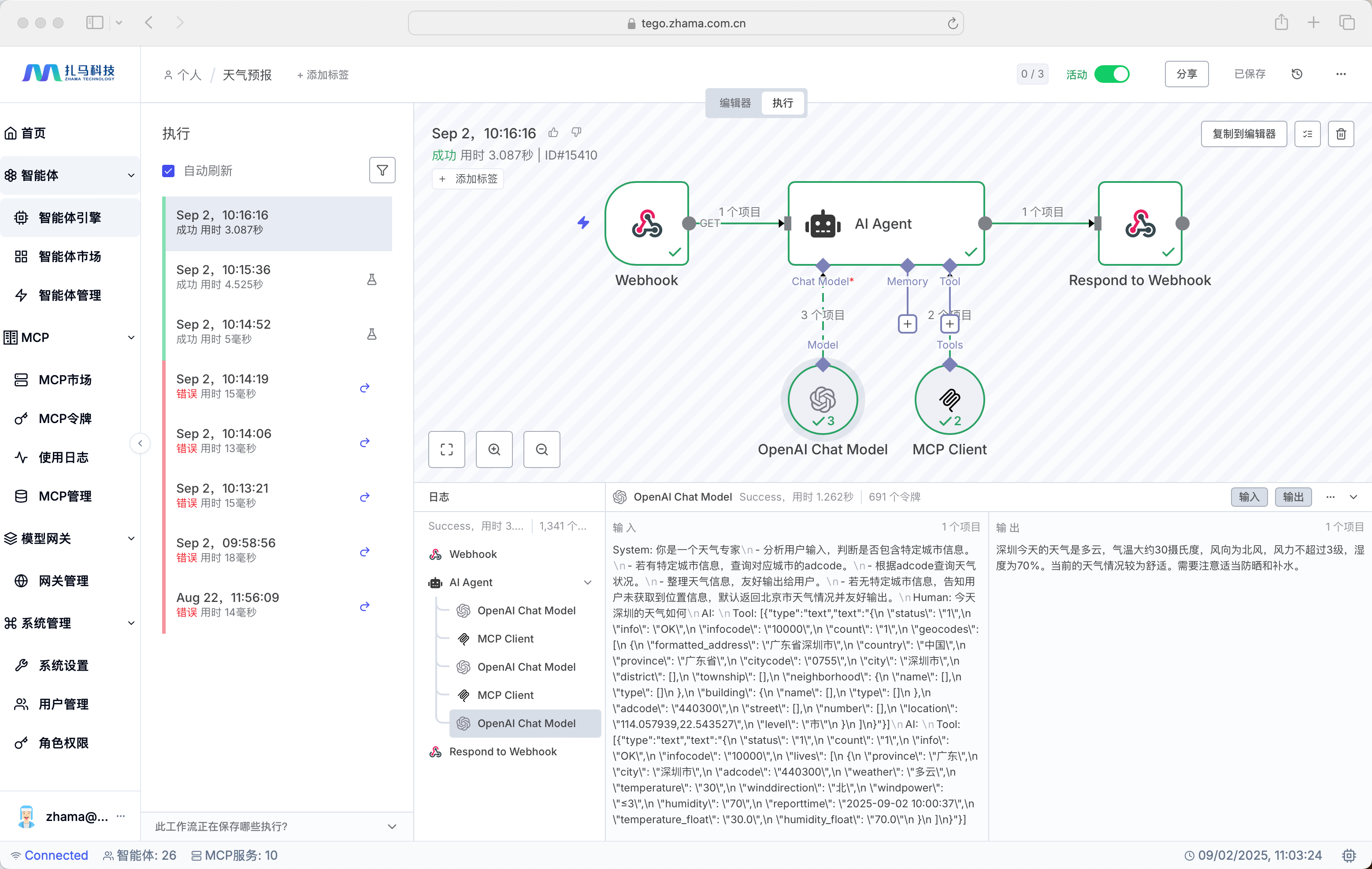Collapse the AI Agent log tree
Viewport: 1372px width, 869px height.
point(587,583)
